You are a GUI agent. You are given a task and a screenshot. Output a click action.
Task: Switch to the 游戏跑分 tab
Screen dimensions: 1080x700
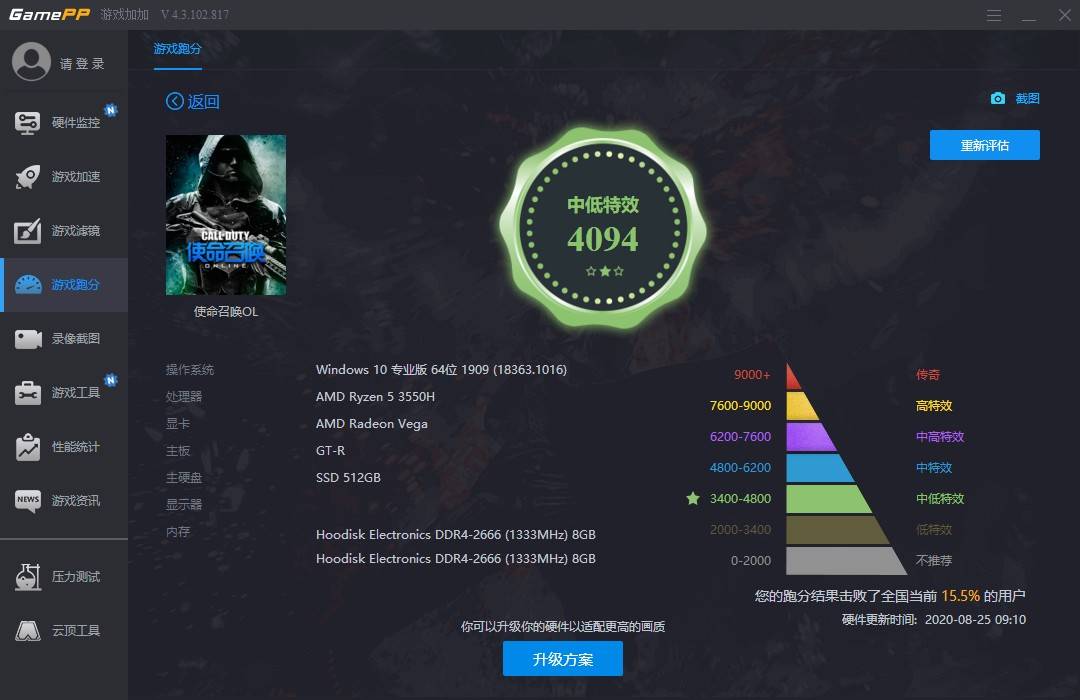coord(178,49)
